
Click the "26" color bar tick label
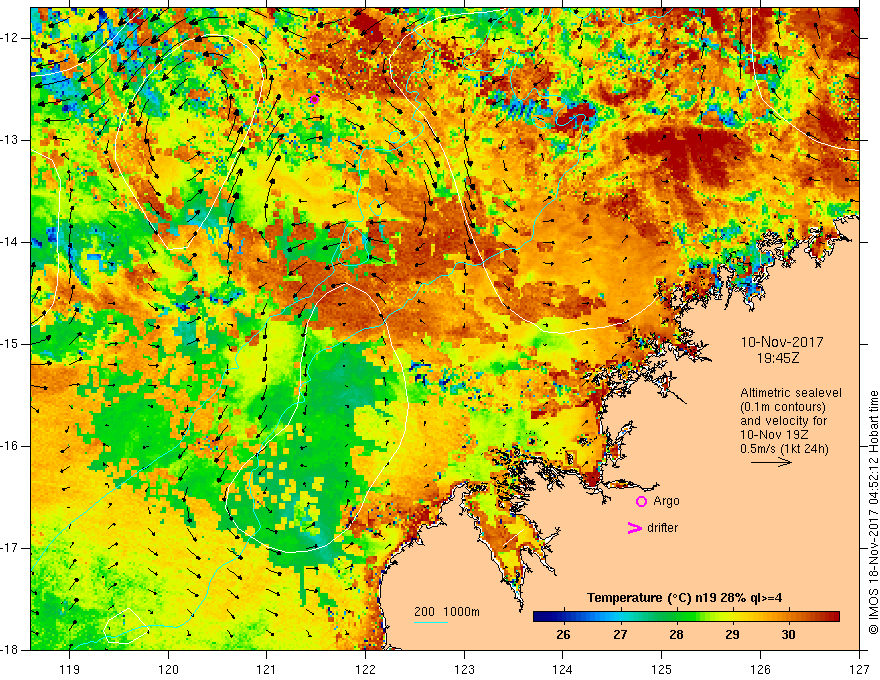click(563, 635)
